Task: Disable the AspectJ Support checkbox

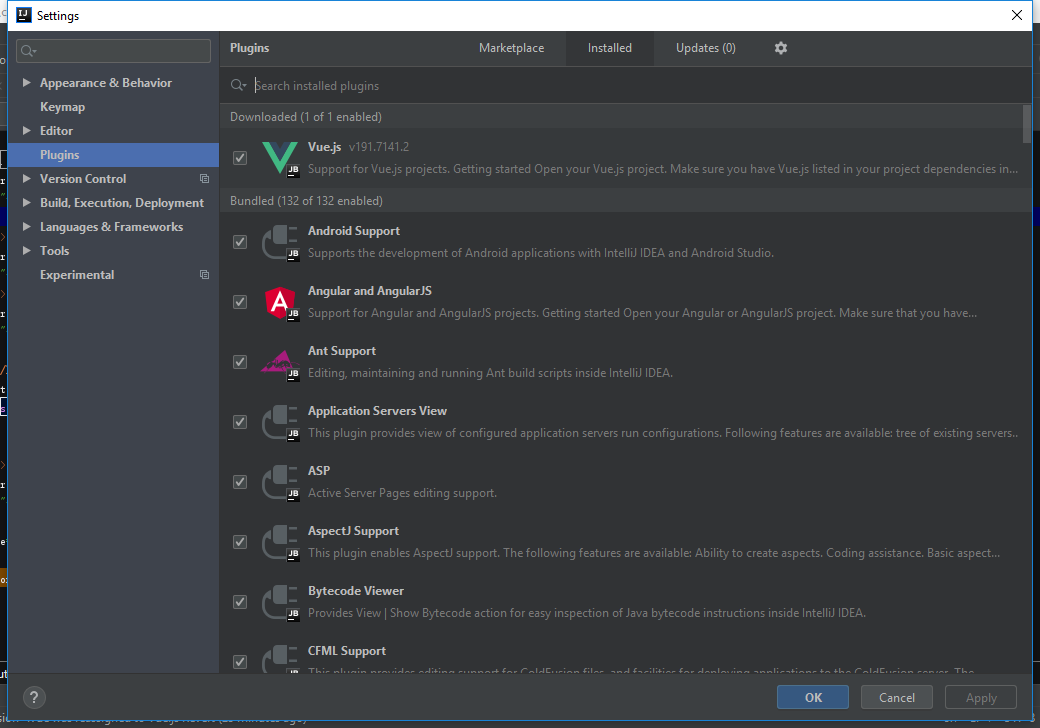Action: (x=240, y=542)
